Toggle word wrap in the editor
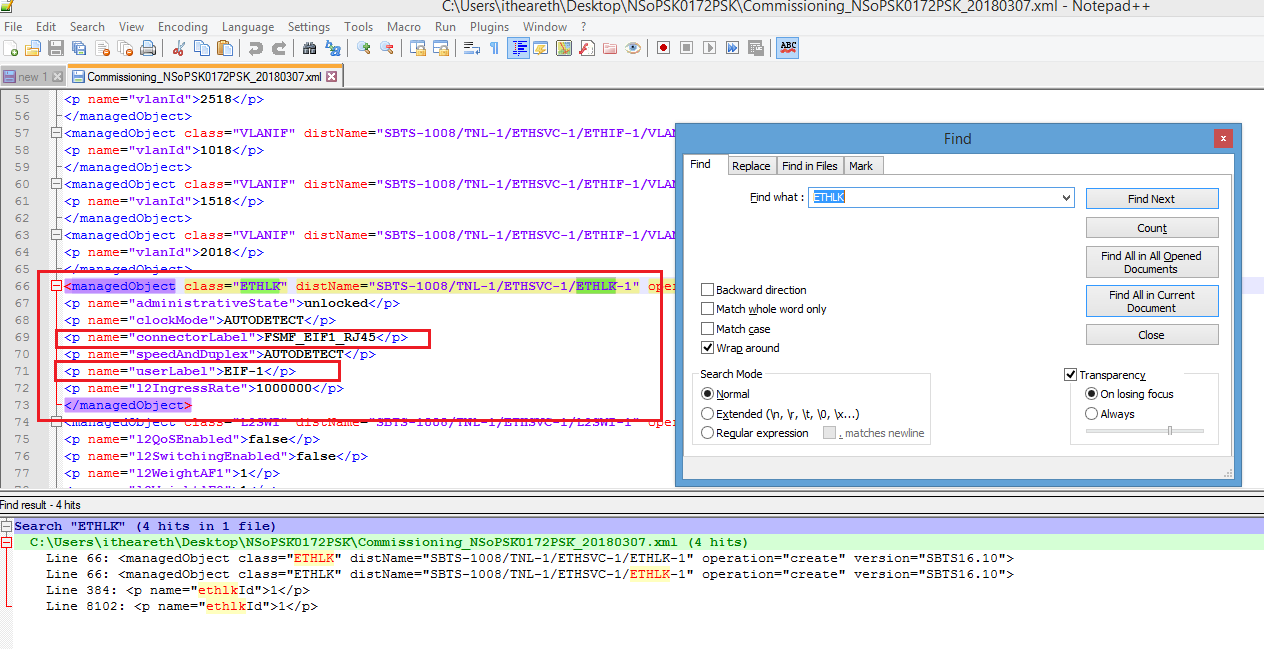Screen dimensions: 1264x649 click(x=472, y=47)
